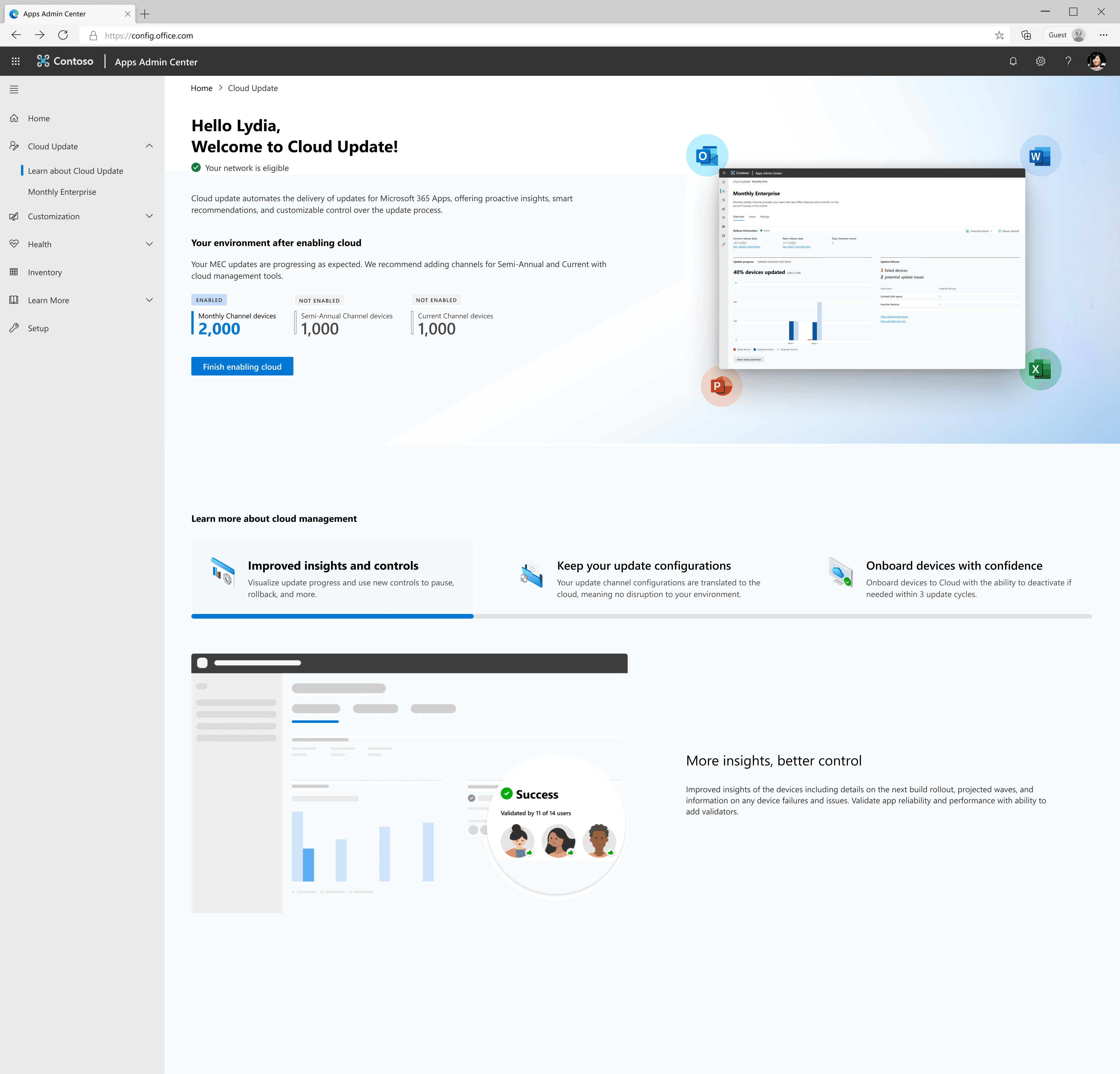Open Inventory in the sidebar
1120x1074 pixels.
[45, 273]
